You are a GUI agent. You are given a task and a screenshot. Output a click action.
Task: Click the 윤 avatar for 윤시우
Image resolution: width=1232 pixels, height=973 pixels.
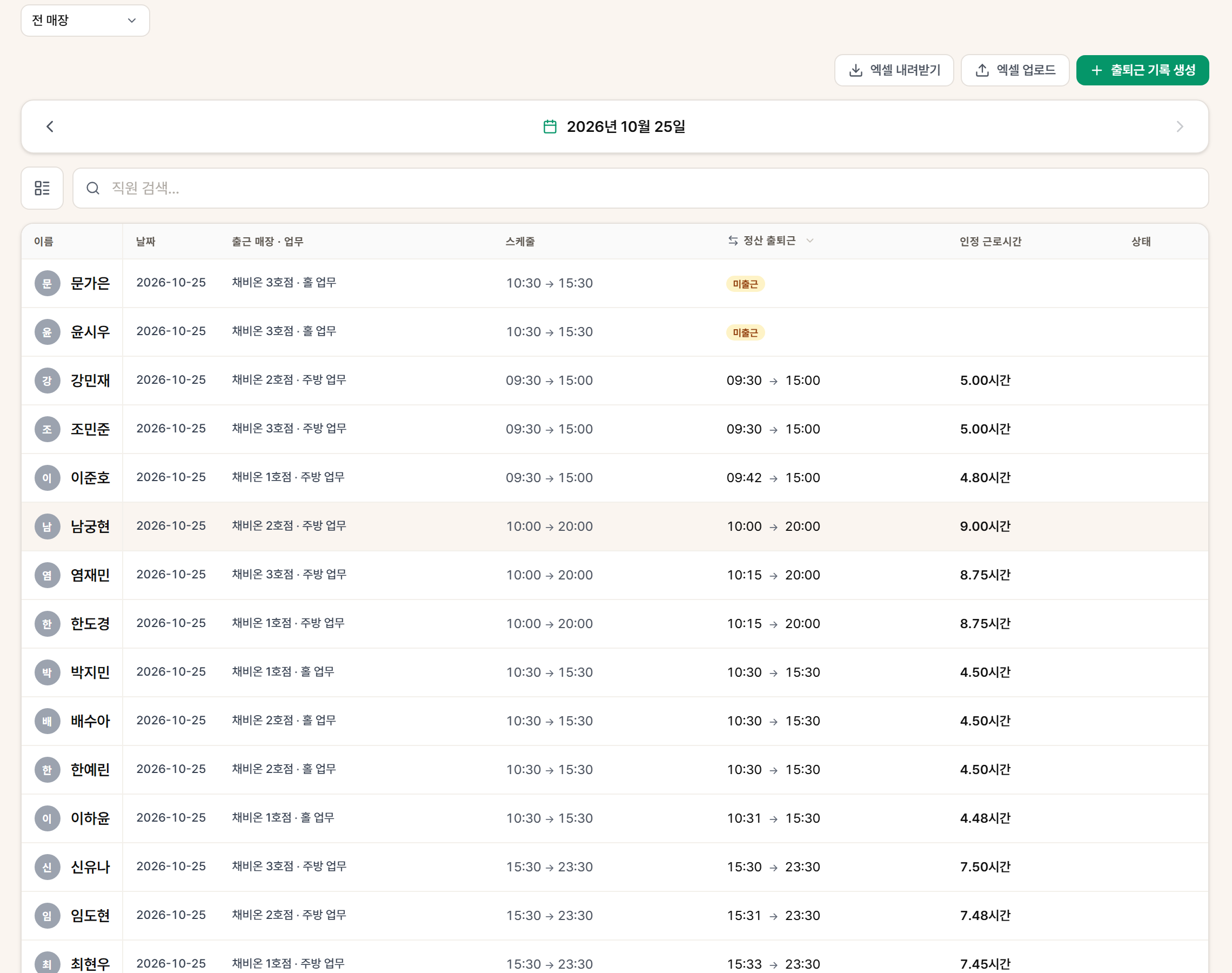47,332
